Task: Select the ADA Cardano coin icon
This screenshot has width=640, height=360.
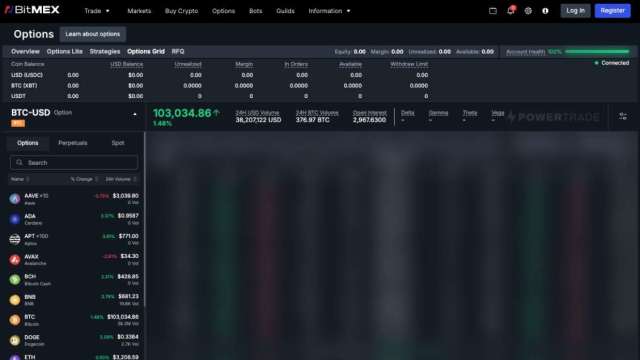Action: click(15, 219)
